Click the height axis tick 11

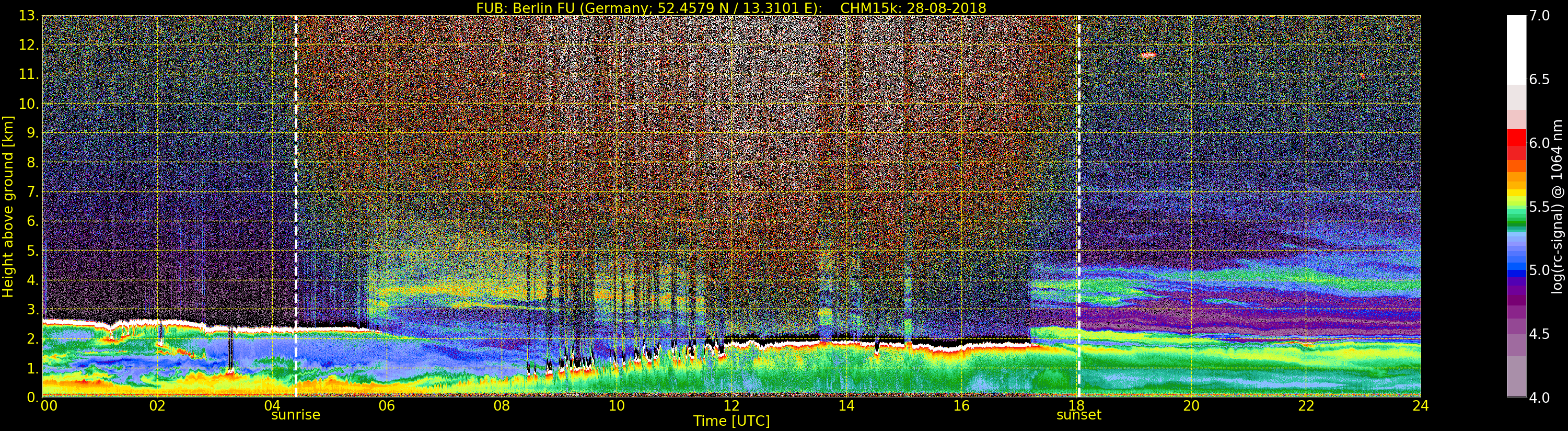[29, 74]
